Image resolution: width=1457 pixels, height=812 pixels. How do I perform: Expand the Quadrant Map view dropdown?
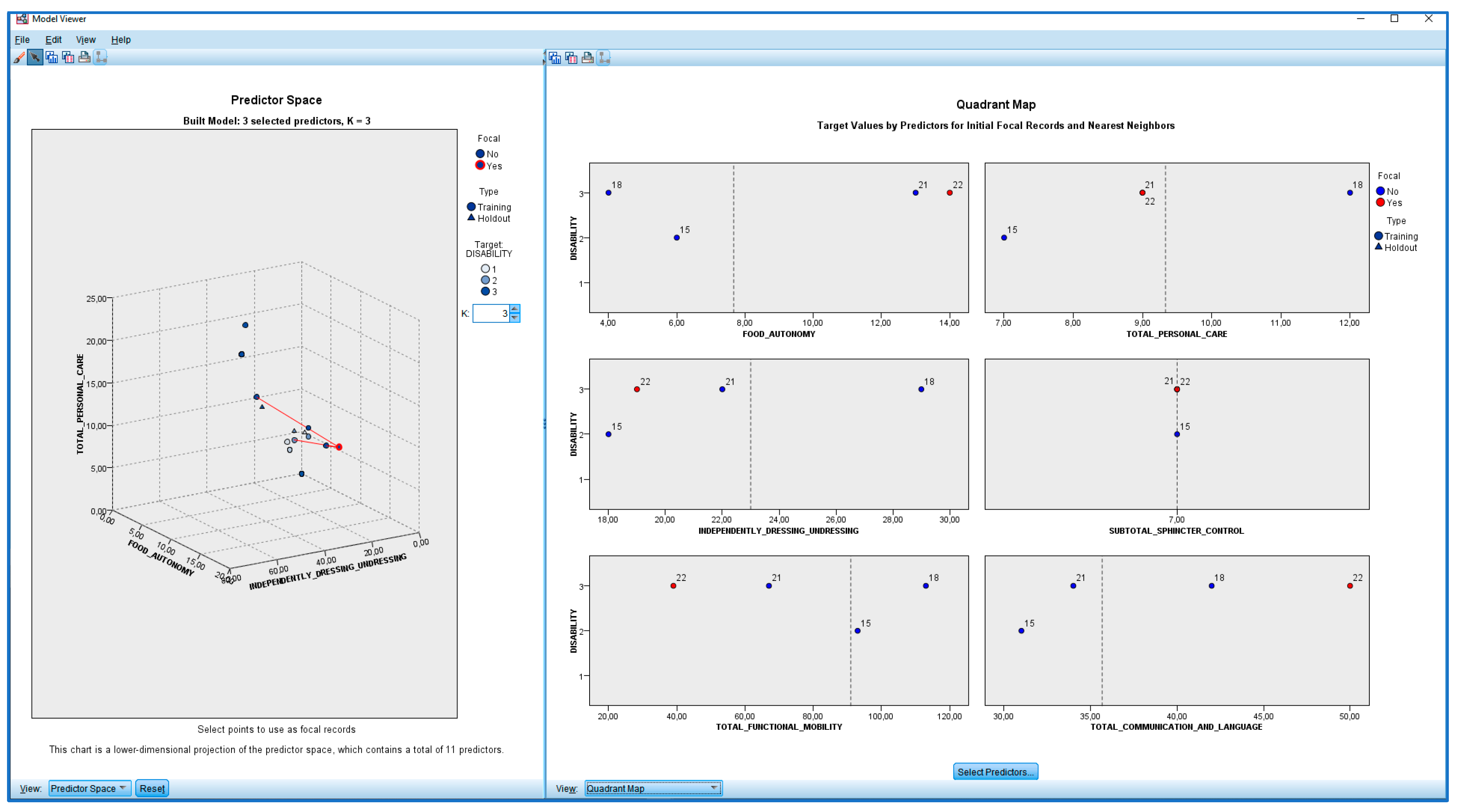(653, 788)
